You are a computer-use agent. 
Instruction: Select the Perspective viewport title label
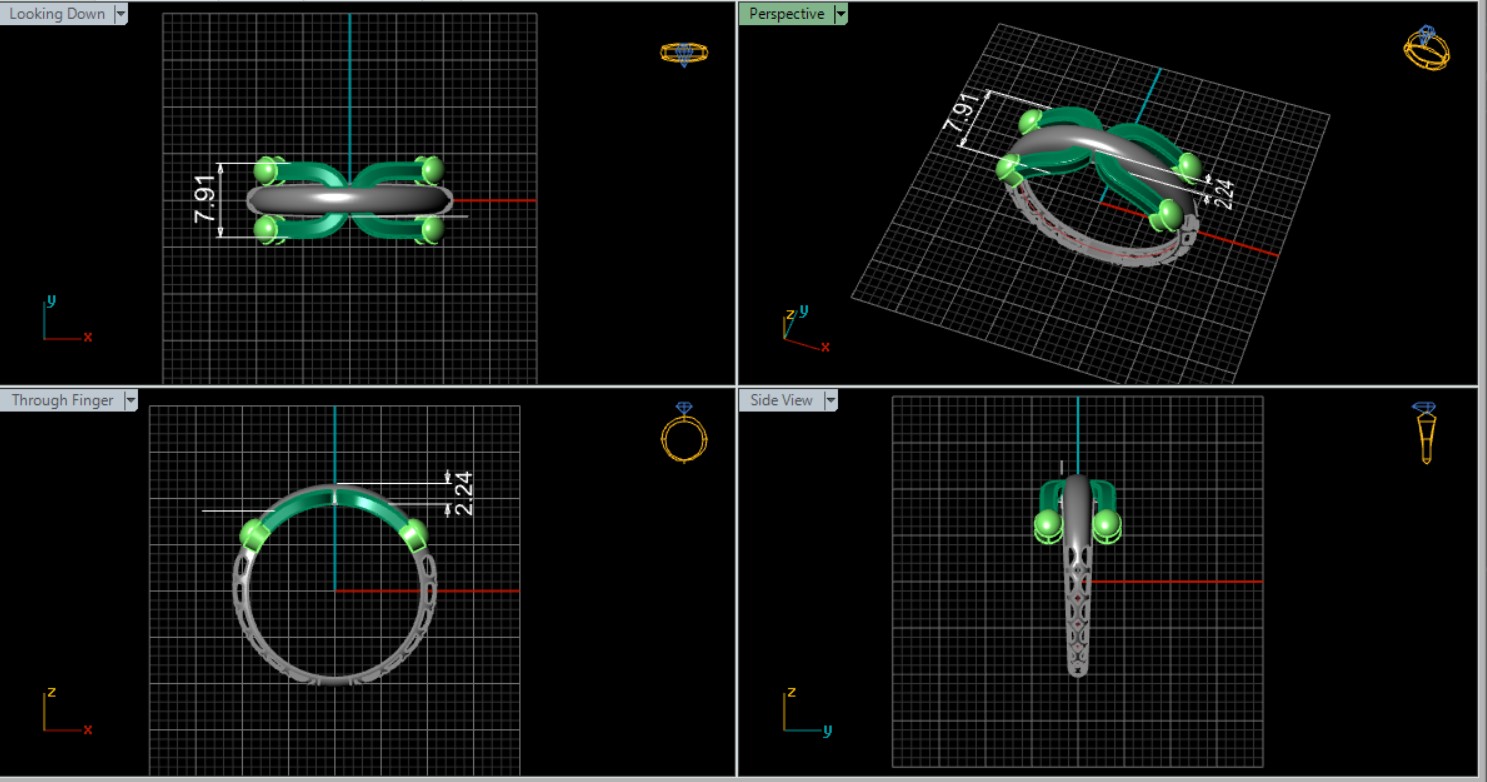(x=786, y=14)
